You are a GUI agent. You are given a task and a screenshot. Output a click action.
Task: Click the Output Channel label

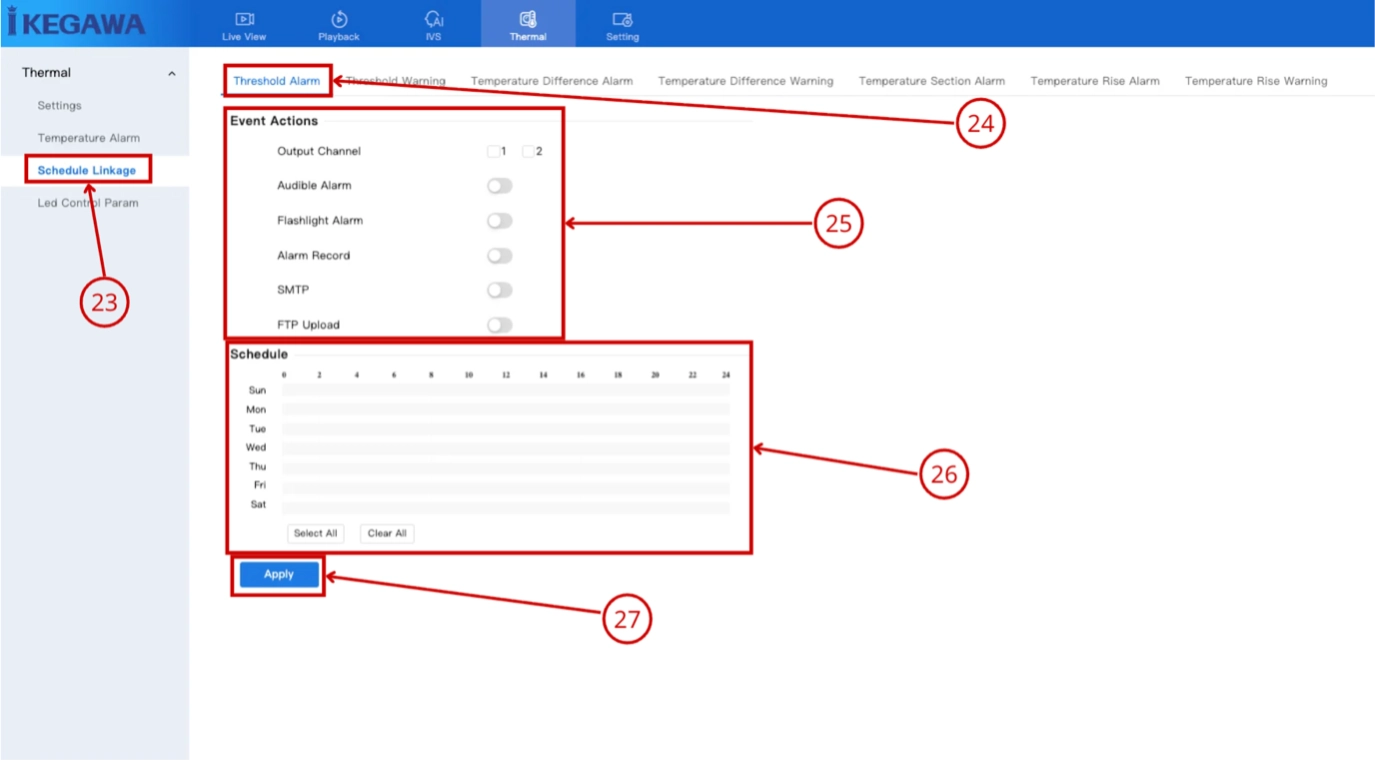[319, 152]
